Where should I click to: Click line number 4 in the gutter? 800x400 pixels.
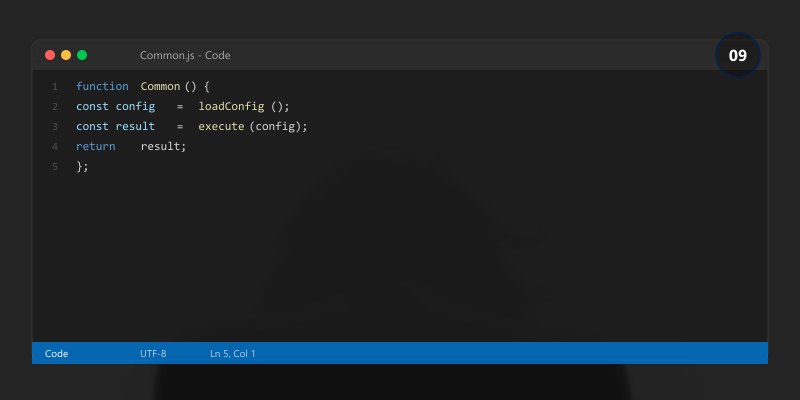pyautogui.click(x=55, y=147)
